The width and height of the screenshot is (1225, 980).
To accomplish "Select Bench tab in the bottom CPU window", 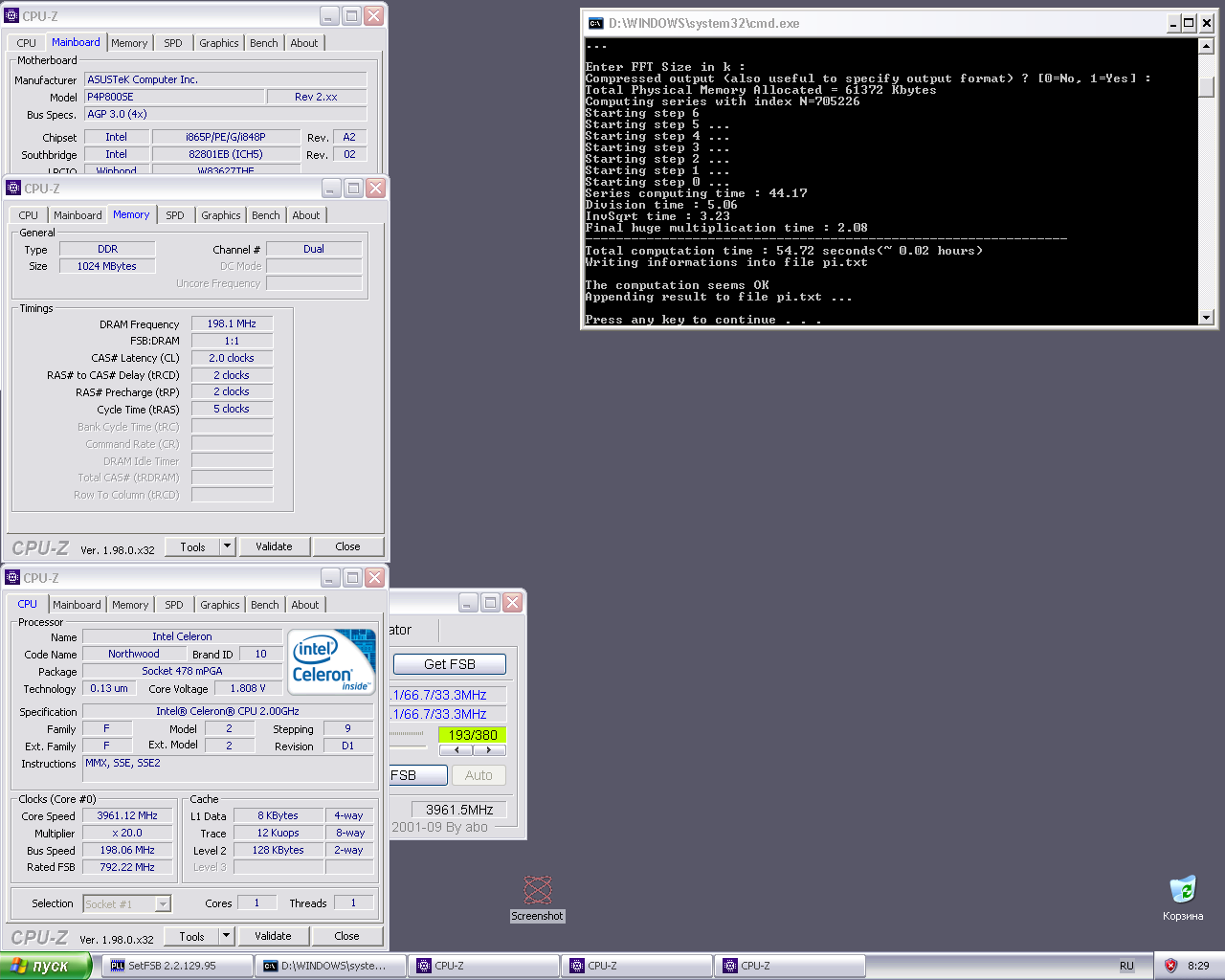I will click(x=265, y=605).
